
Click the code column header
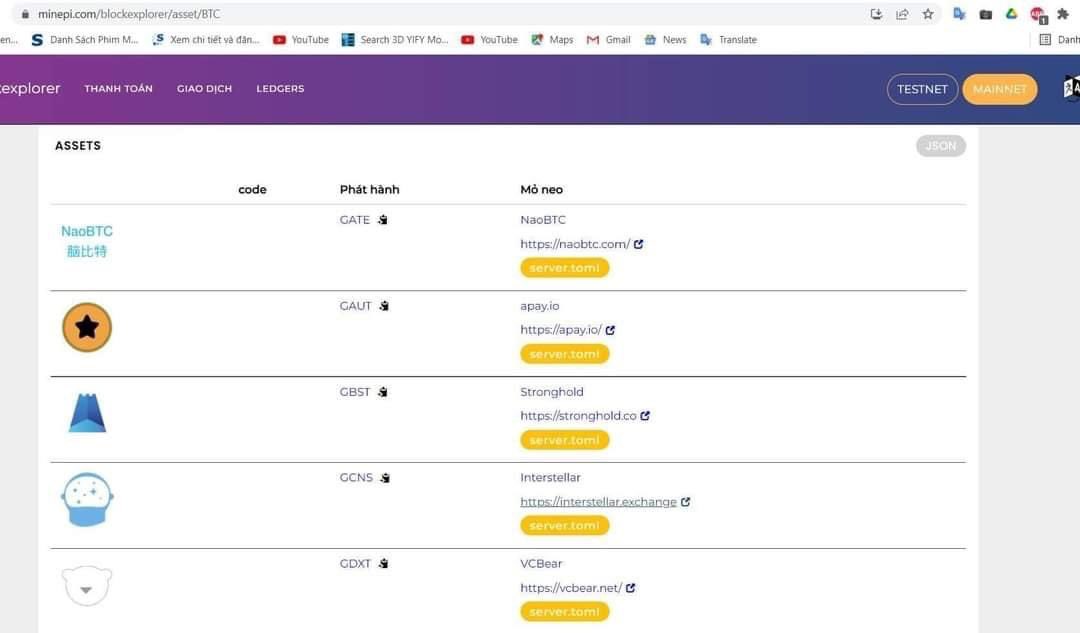tap(252, 189)
